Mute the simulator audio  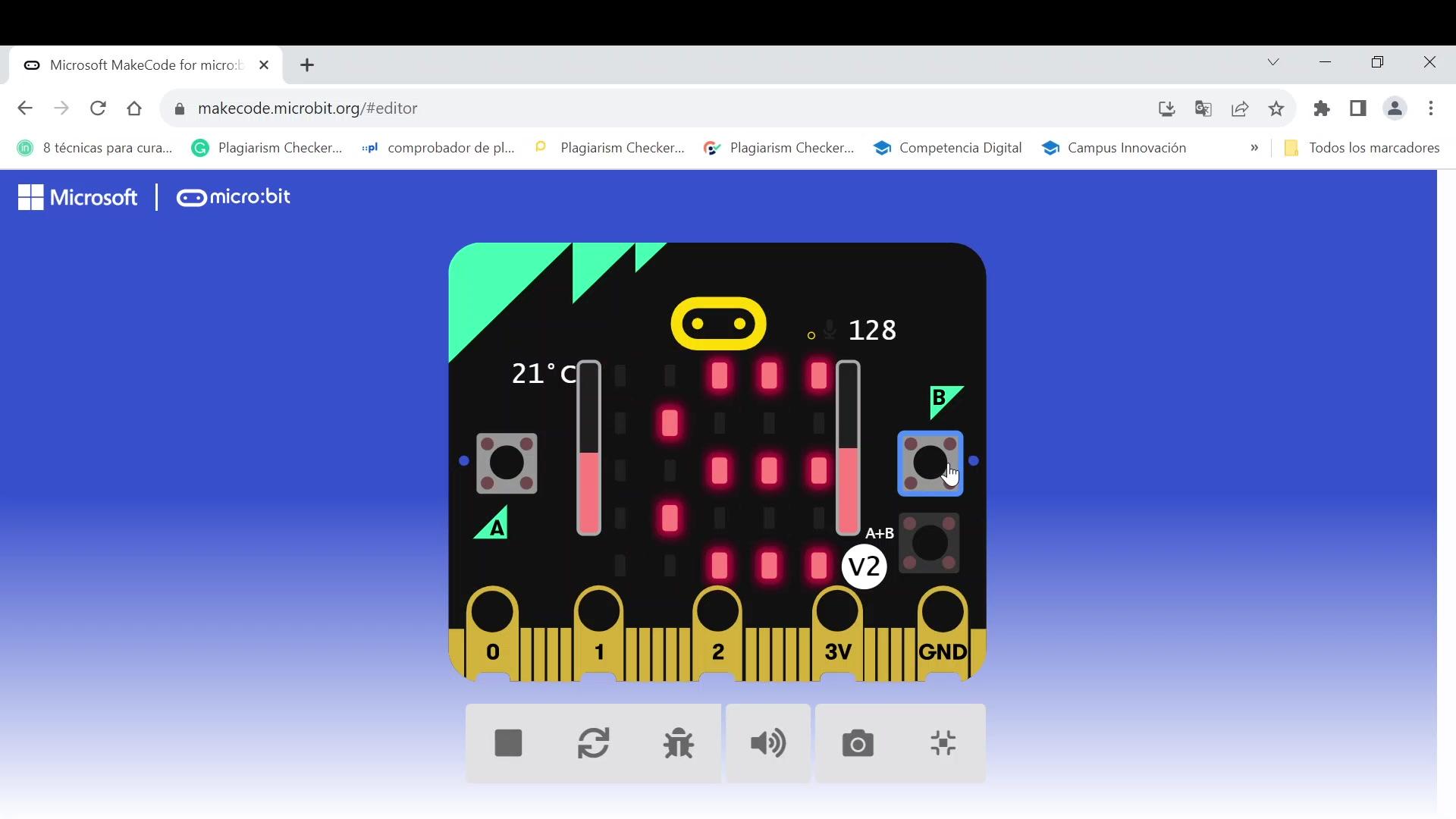pyautogui.click(x=767, y=743)
